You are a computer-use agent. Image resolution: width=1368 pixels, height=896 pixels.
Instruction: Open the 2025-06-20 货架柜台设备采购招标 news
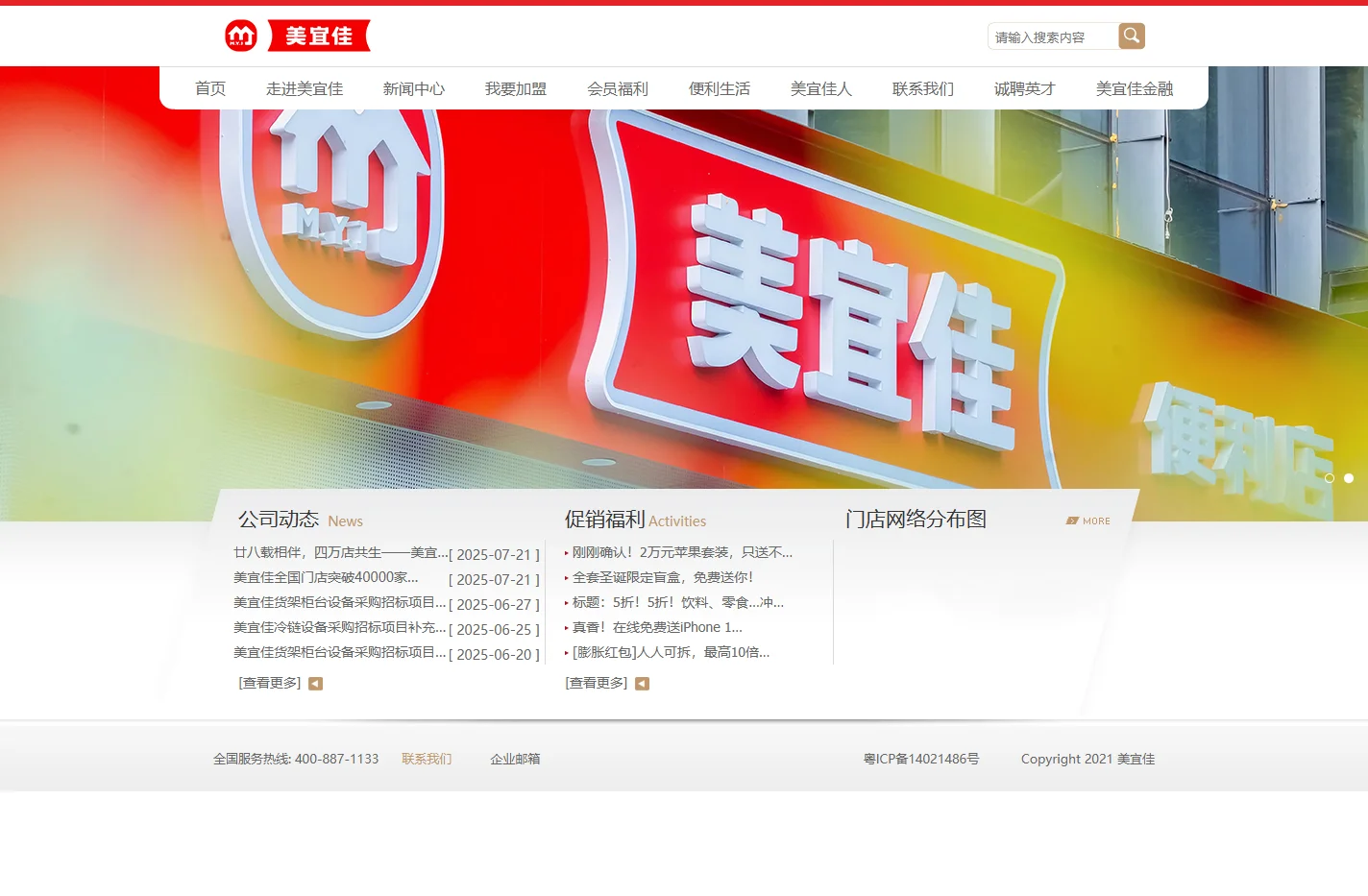(340, 652)
